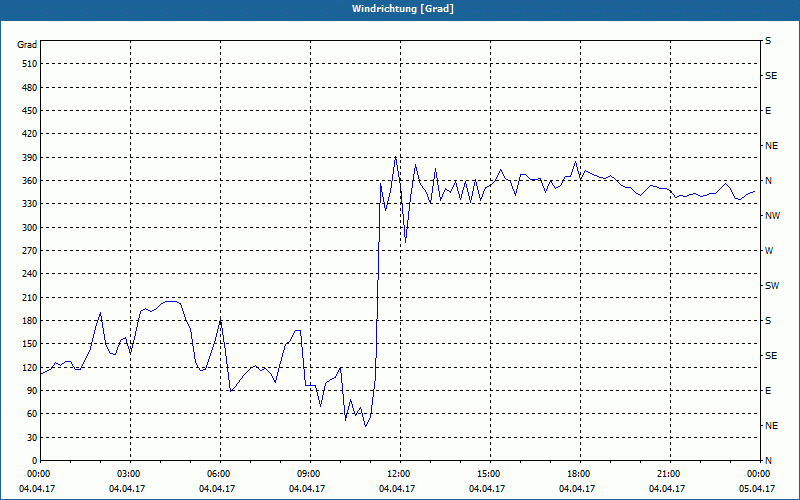This screenshot has height=500, width=800.
Task: Select the lower SE compass label near 150
Action: [x=771, y=356]
